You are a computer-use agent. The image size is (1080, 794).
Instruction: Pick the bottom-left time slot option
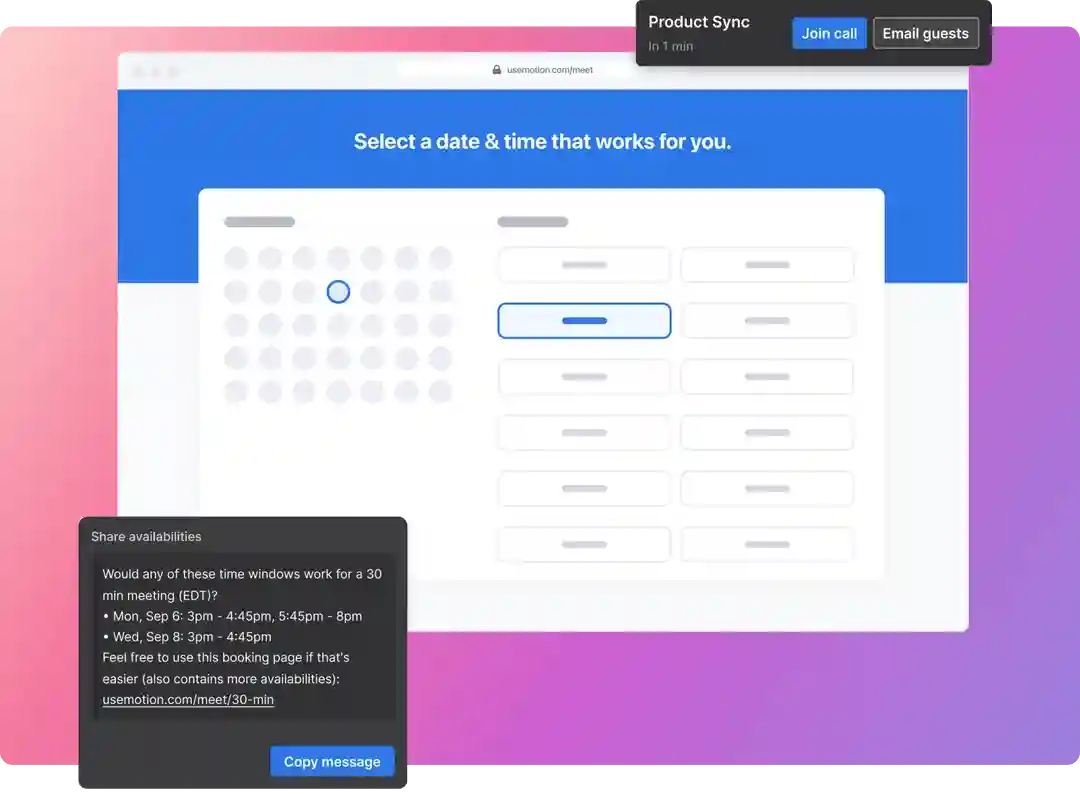tap(584, 545)
